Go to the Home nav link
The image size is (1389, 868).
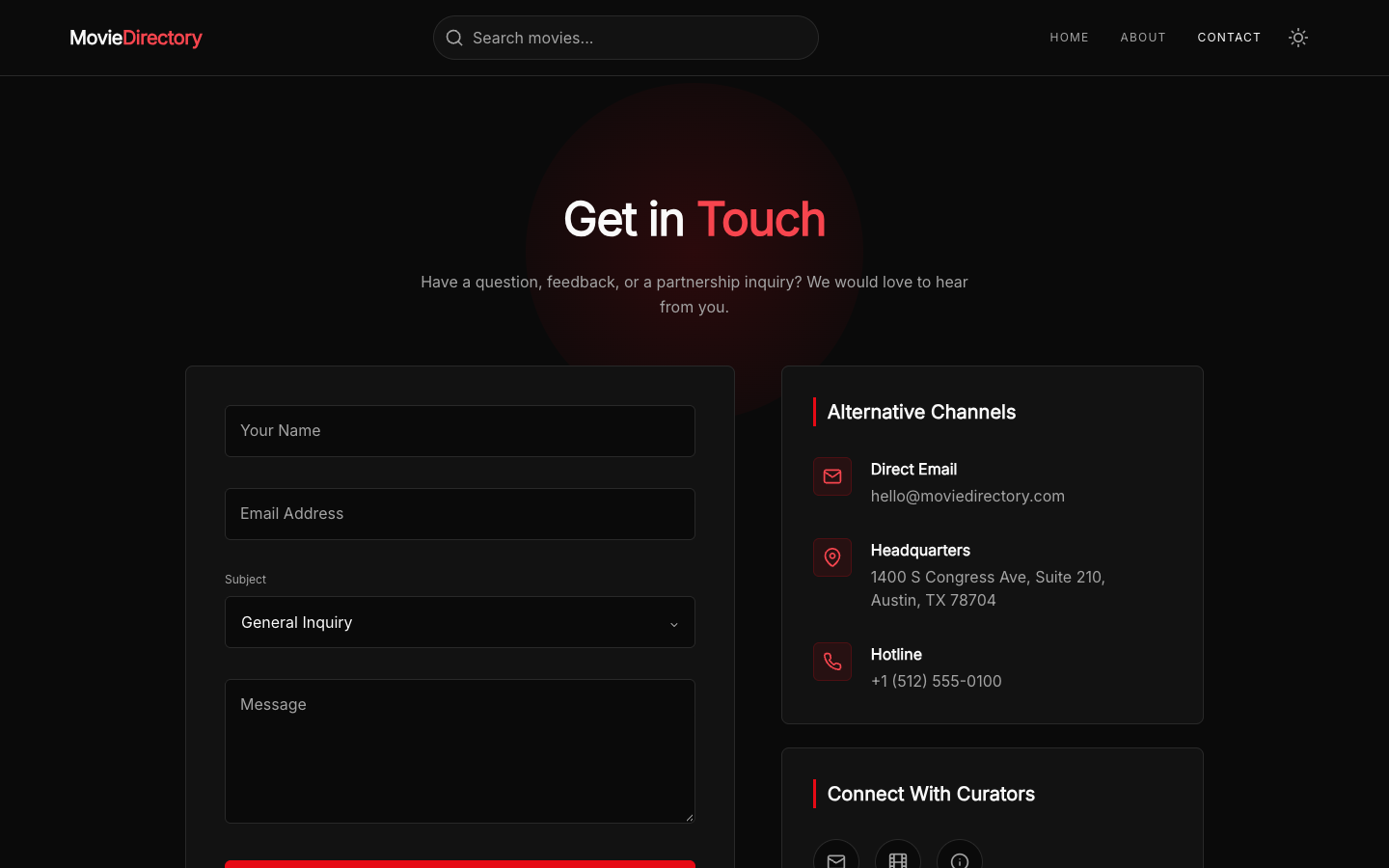(1069, 38)
